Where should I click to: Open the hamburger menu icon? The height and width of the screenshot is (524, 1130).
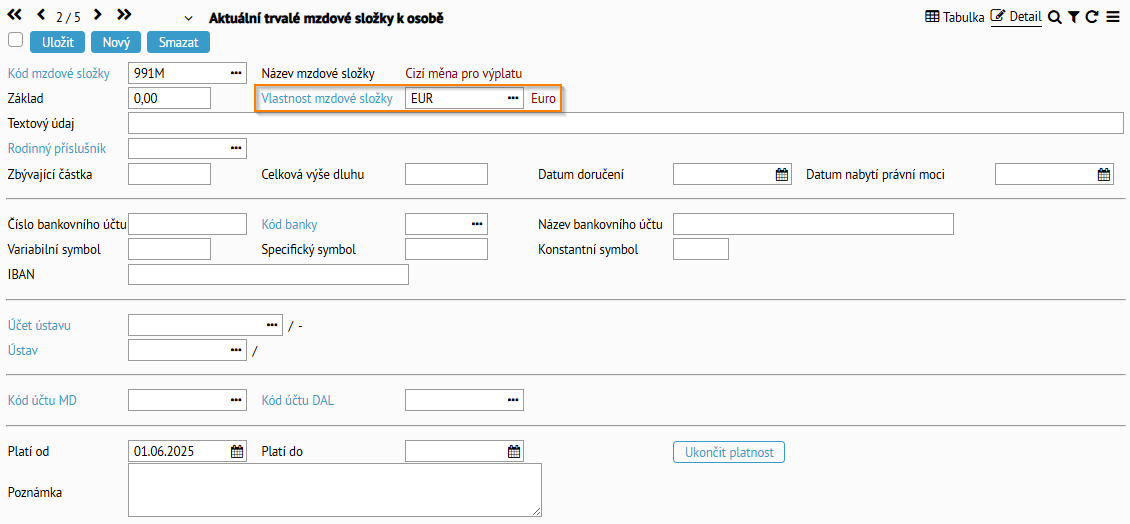(x=1113, y=17)
